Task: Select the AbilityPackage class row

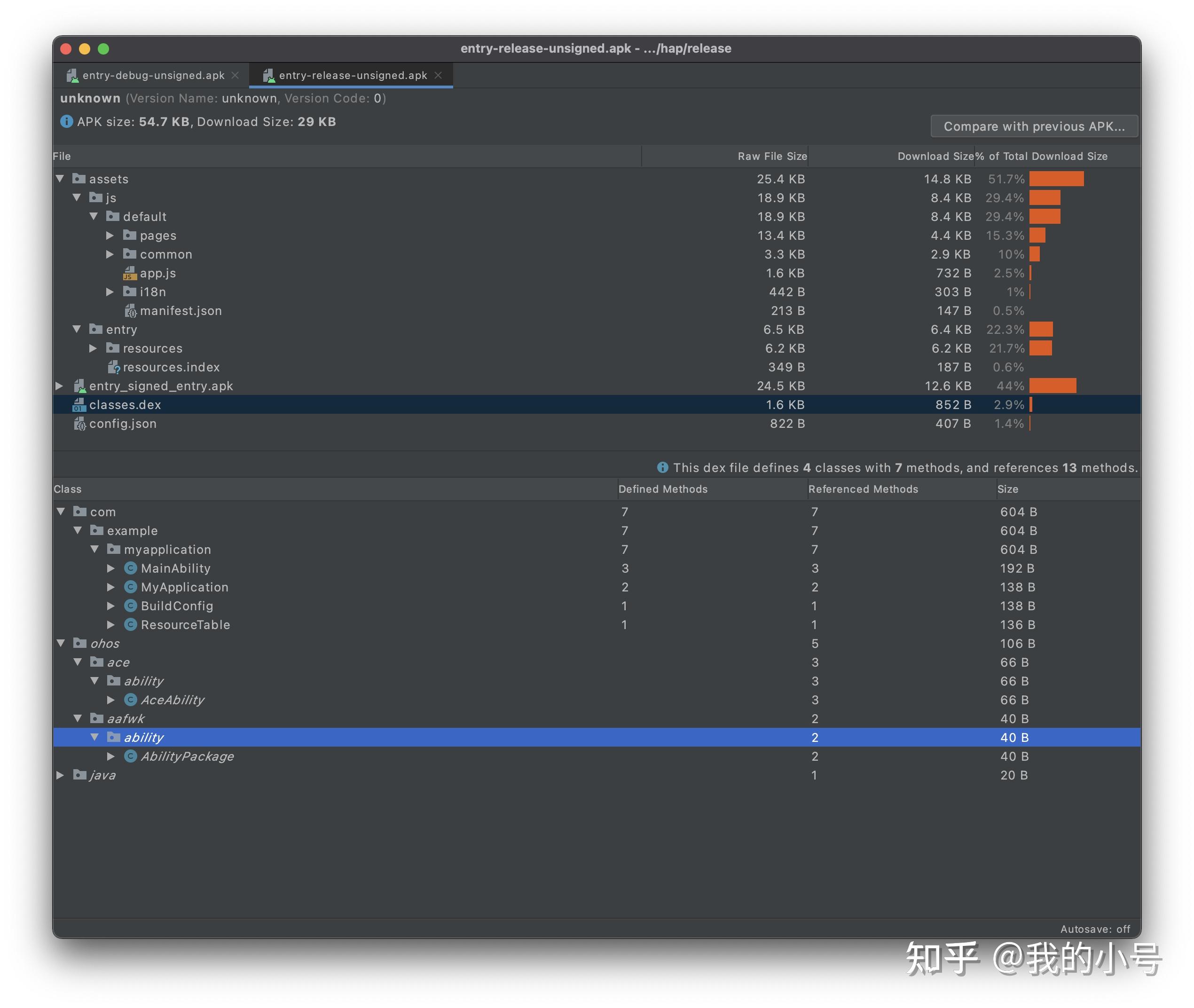Action: [x=188, y=756]
